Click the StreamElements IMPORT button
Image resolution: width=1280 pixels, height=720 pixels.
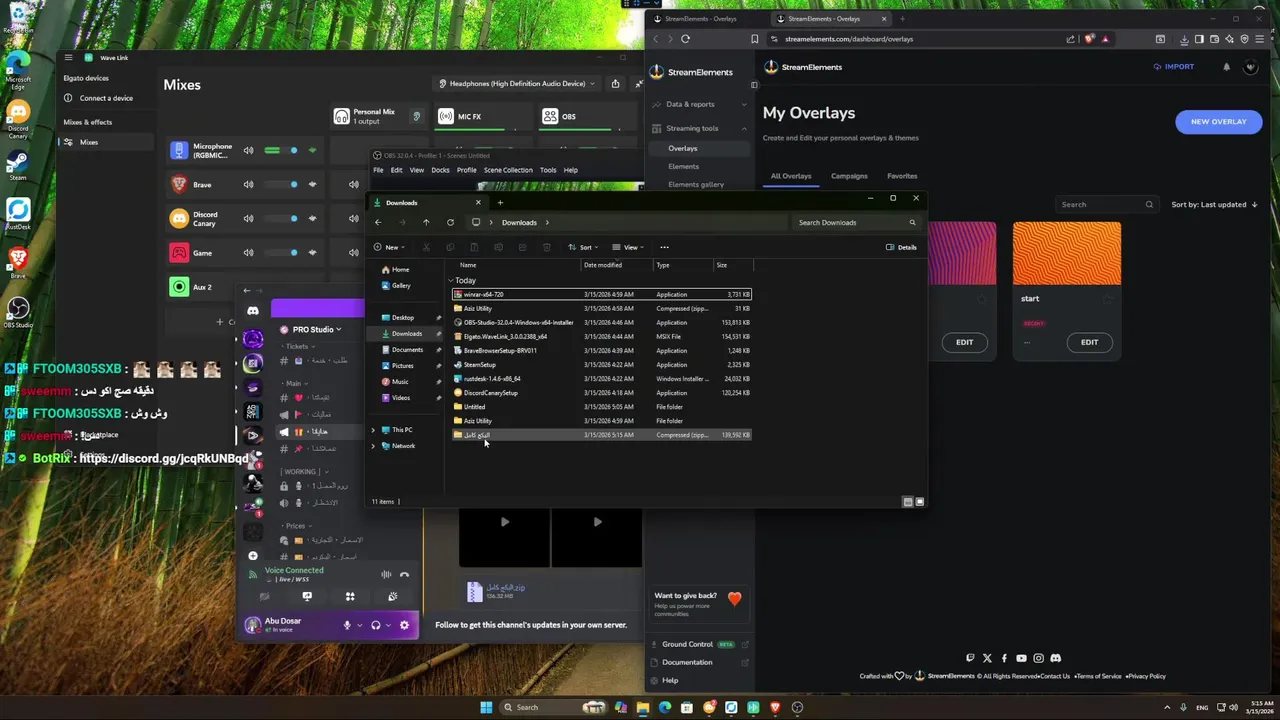pos(1174,67)
